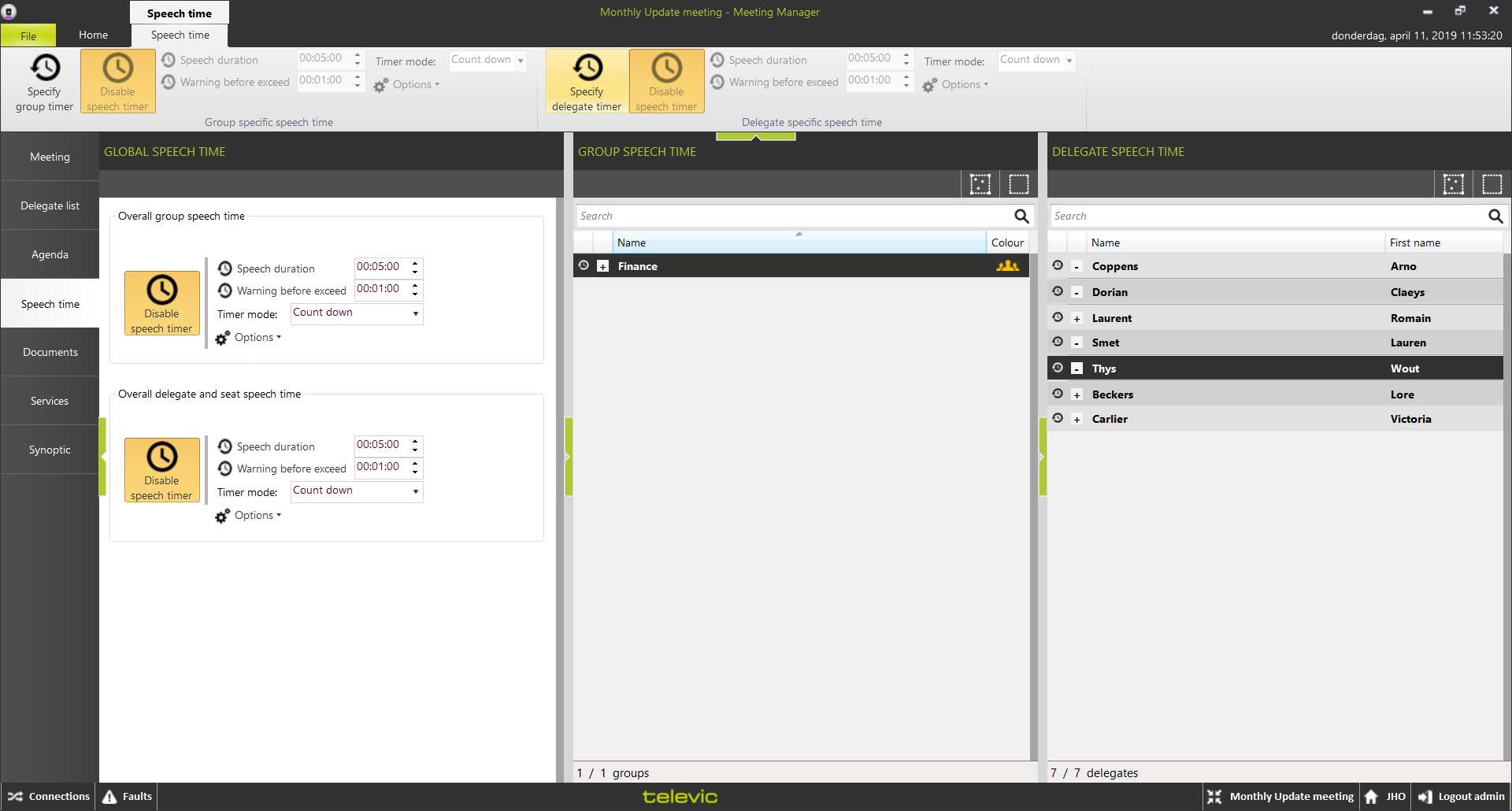Click Faults warning icon in status bar
The image size is (1512, 811).
click(110, 797)
